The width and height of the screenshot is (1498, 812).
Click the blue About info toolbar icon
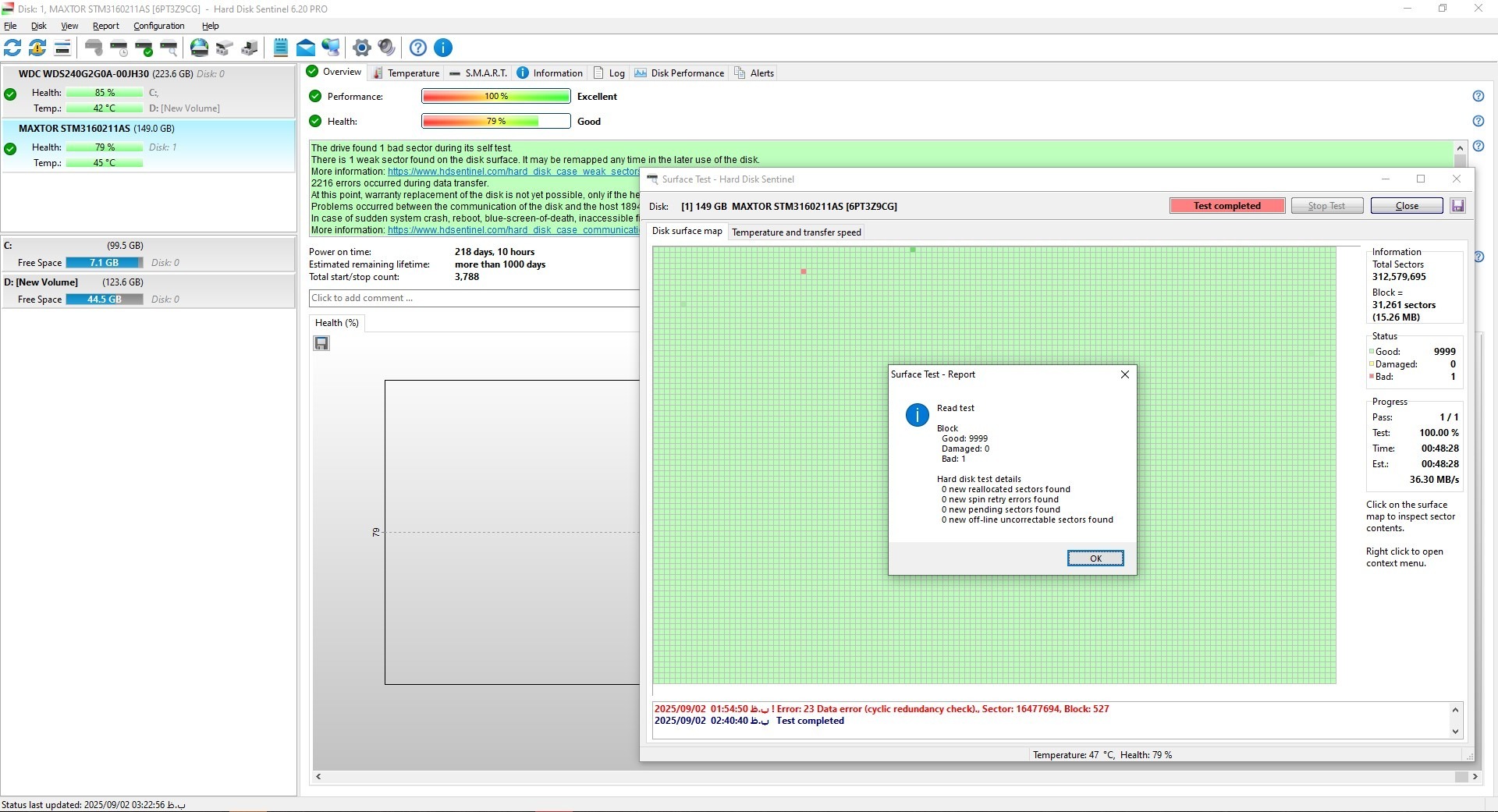coord(443,48)
